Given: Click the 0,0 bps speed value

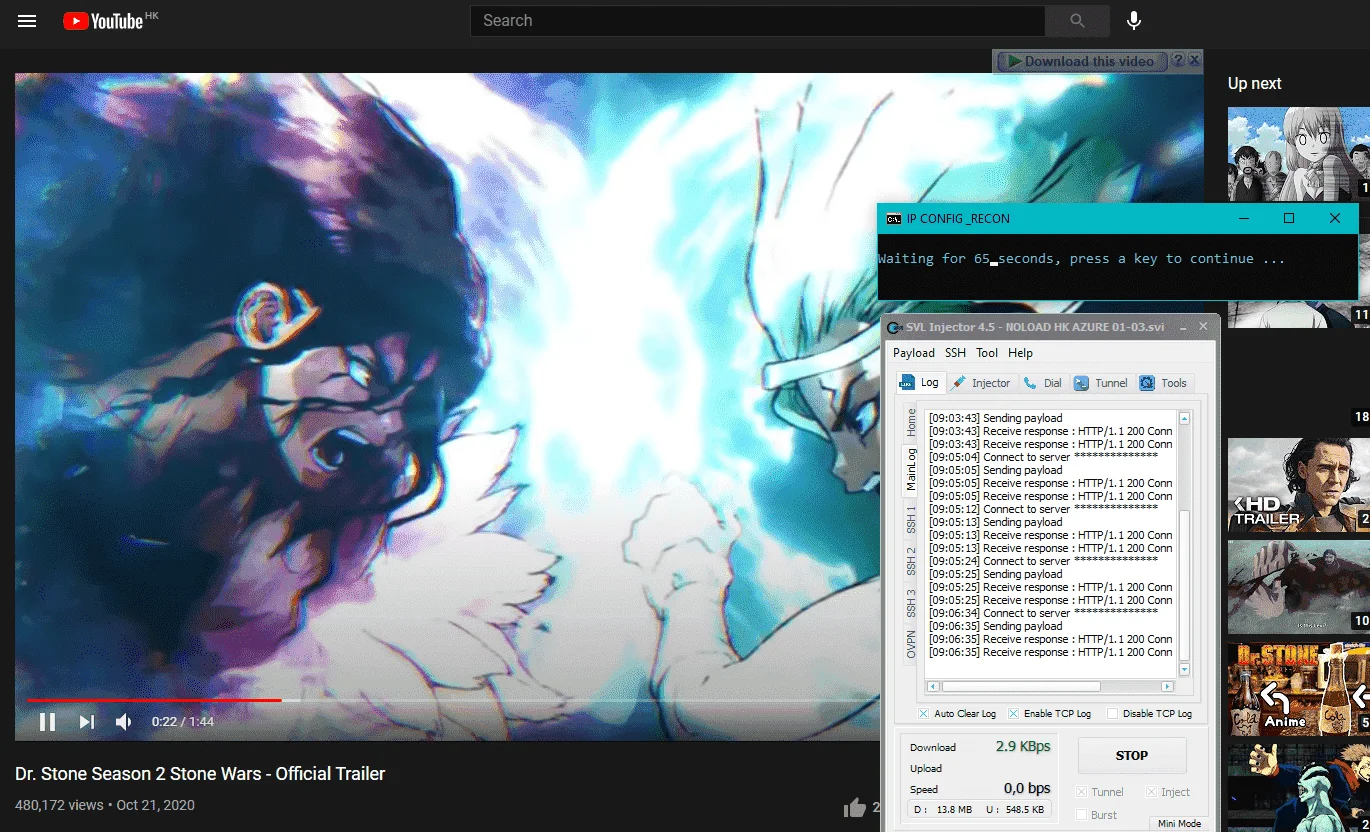Looking at the screenshot, I should 1027,789.
